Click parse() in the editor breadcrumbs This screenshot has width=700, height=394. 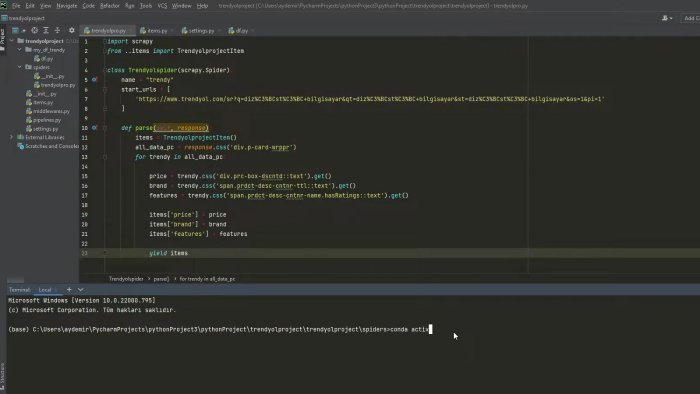[x=161, y=279]
